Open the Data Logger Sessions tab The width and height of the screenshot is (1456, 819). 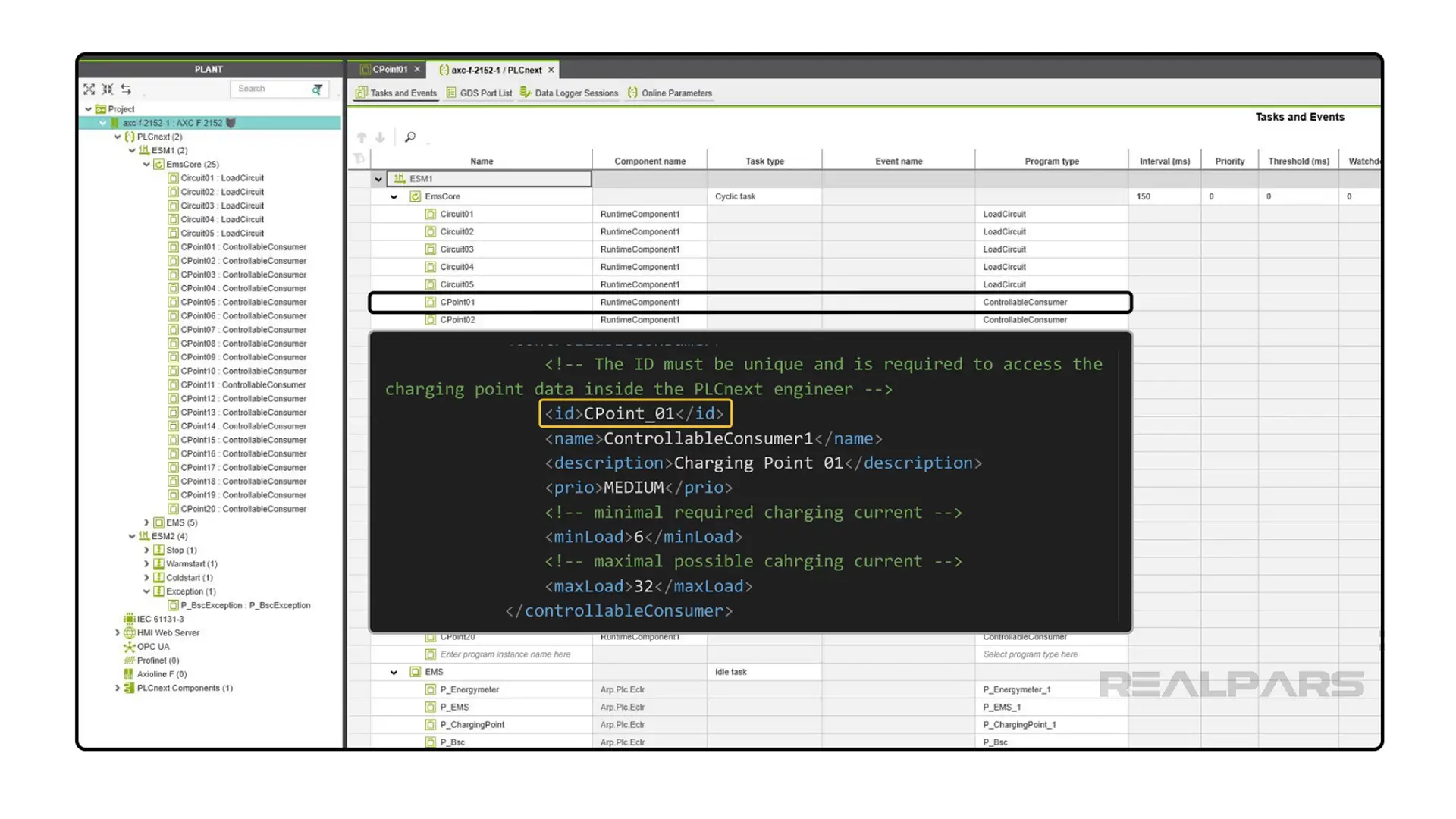pos(569,93)
